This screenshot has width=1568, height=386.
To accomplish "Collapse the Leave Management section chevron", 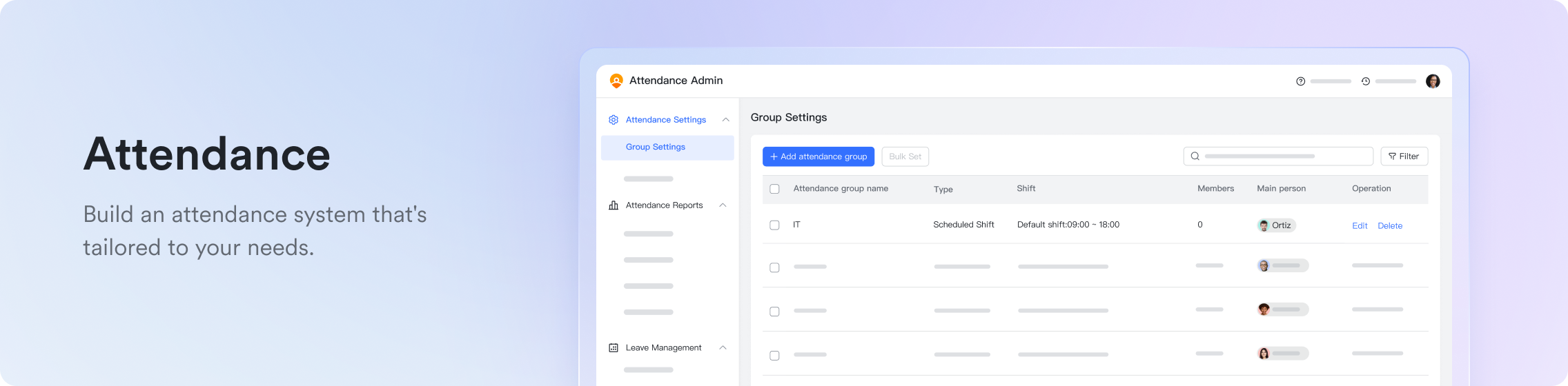I will point(723,348).
